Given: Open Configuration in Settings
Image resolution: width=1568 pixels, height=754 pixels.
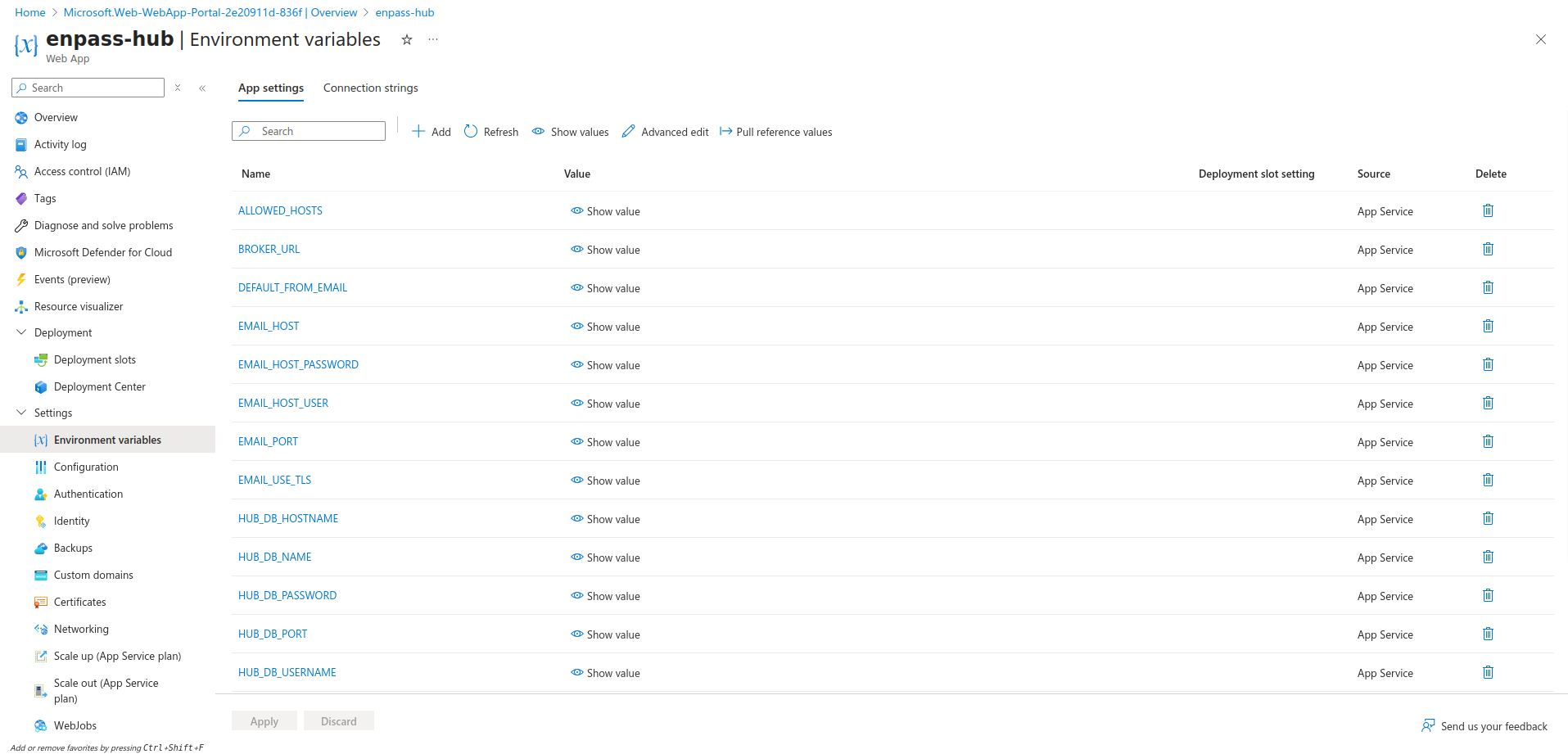Looking at the screenshot, I should [86, 467].
